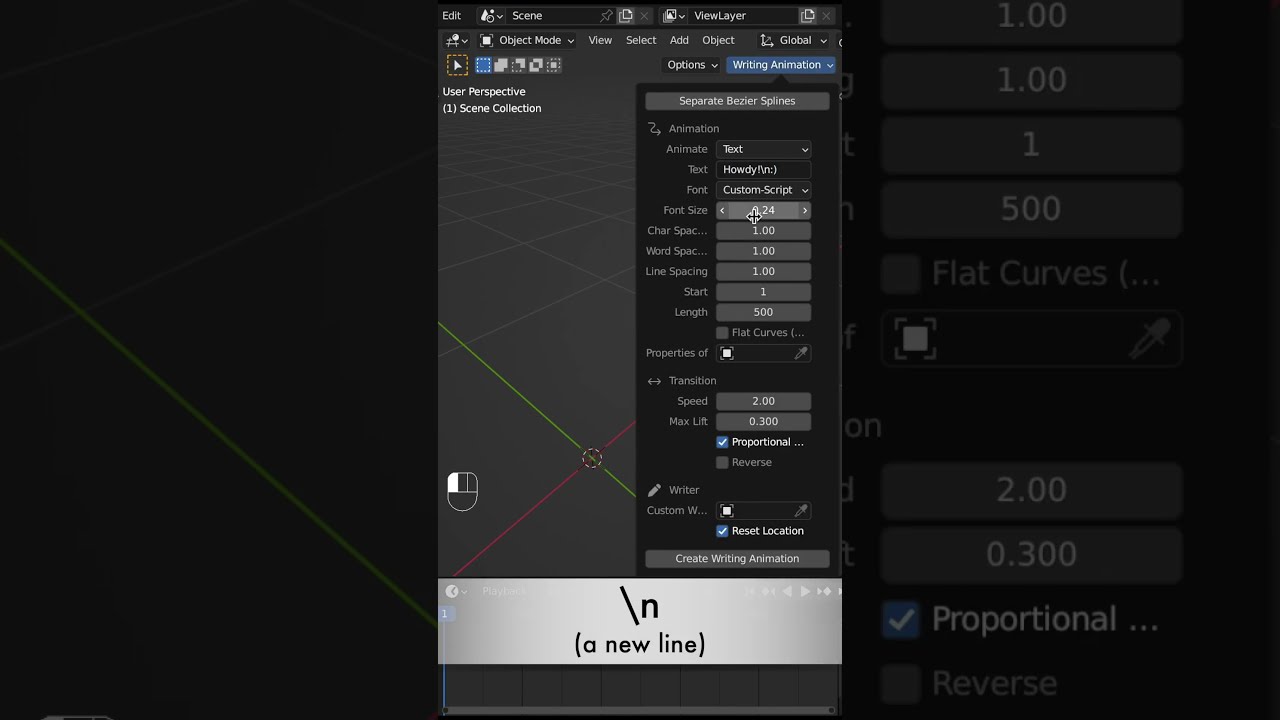Screen dimensions: 1280x720
Task: Uncheck the Proportional checkbox
Action: tap(722, 442)
